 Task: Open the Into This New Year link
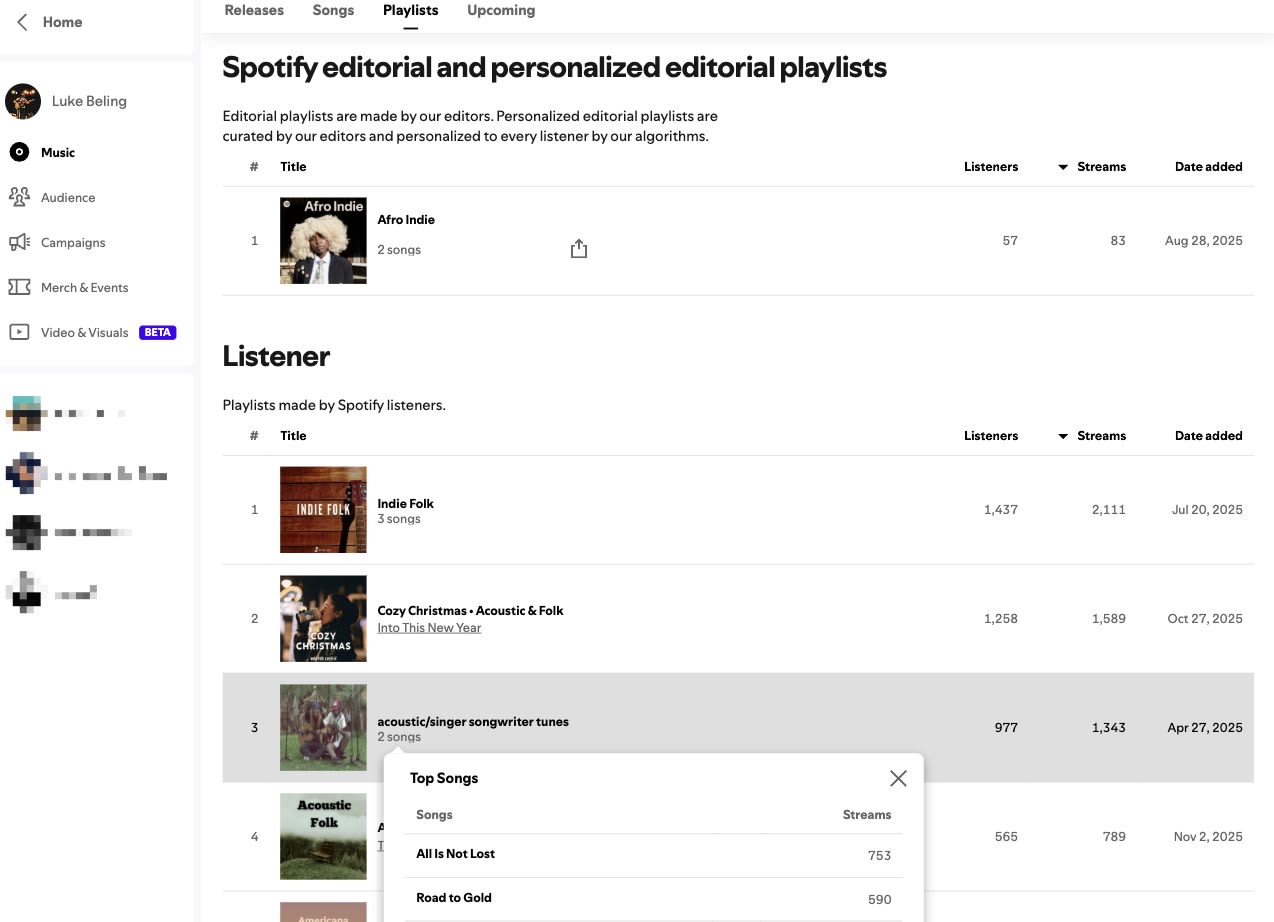tap(429, 628)
